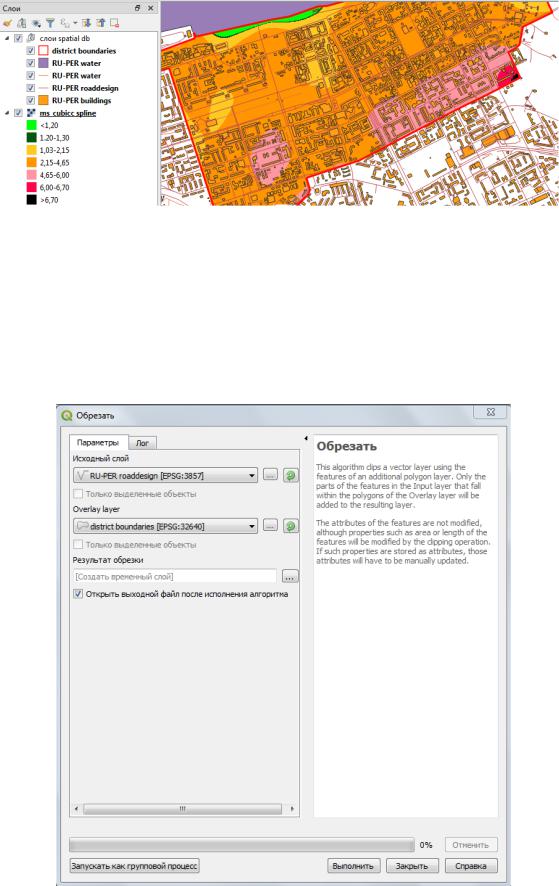The height and width of the screenshot is (886, 559).
Task: Click the dark green 1,20-1,30 swatch
Action: click(x=31, y=138)
